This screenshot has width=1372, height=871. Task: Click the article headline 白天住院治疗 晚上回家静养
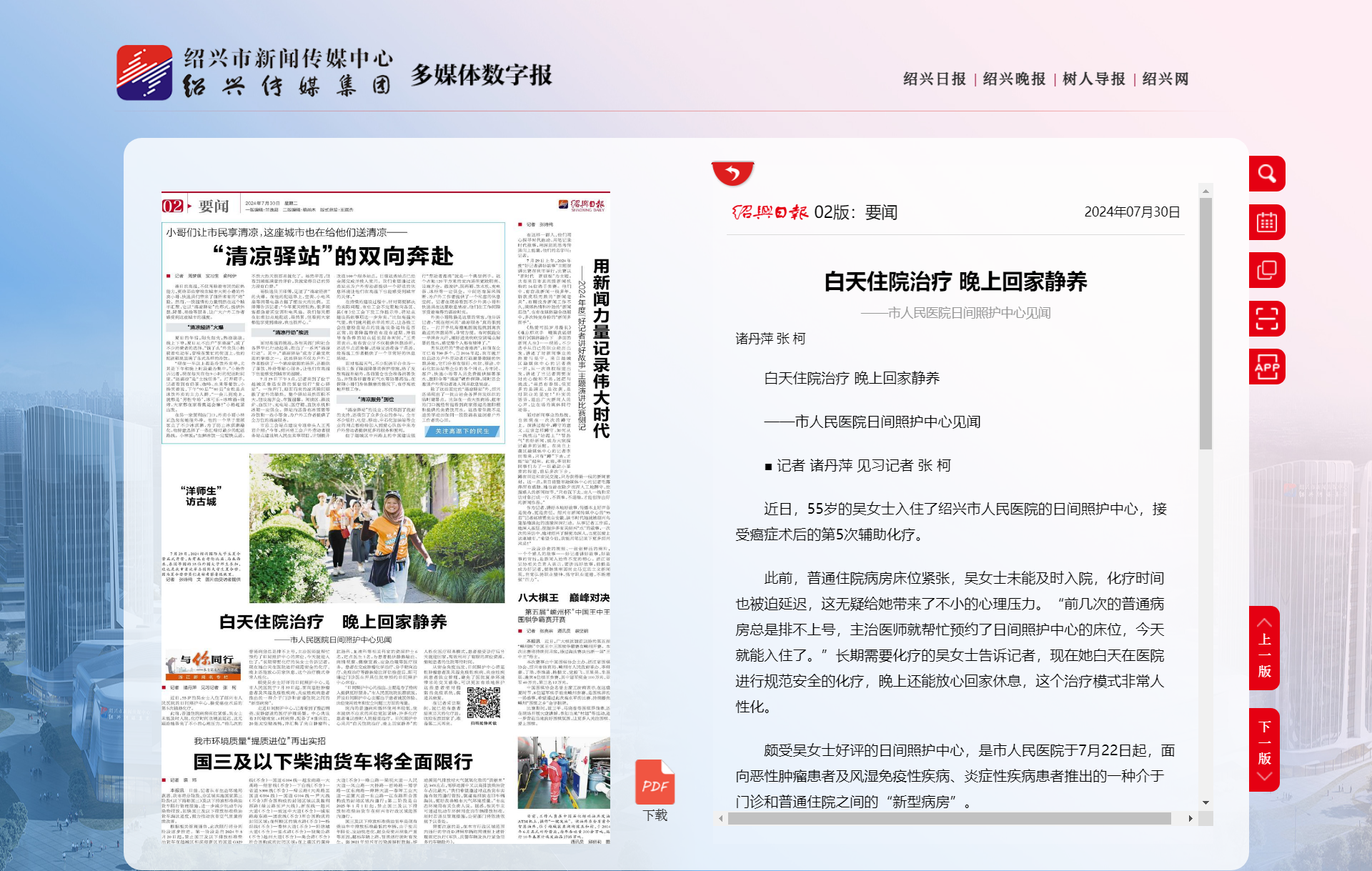coord(955,282)
